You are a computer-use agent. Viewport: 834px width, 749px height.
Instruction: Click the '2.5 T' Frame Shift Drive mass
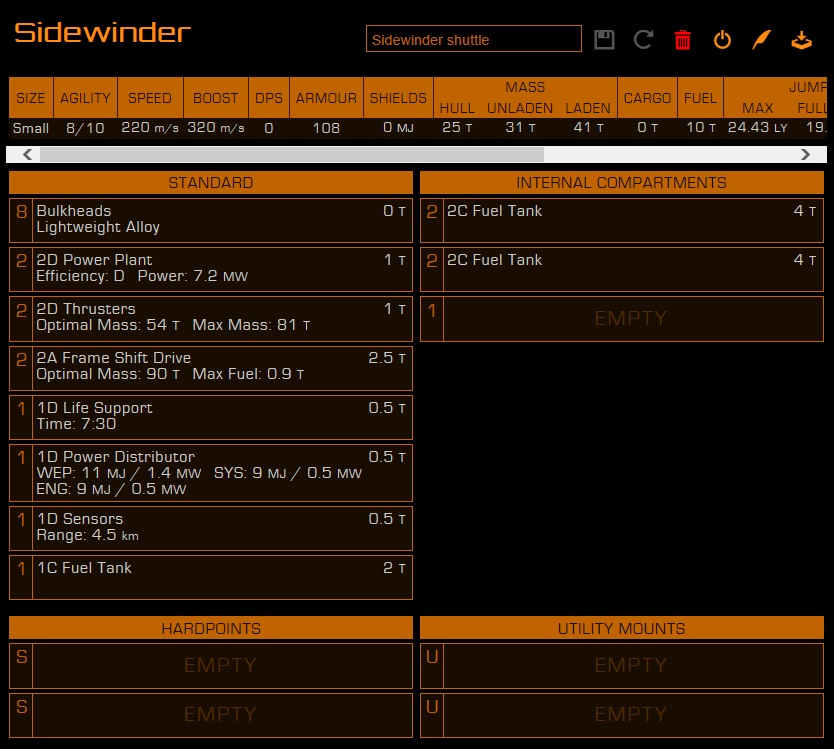pos(387,358)
